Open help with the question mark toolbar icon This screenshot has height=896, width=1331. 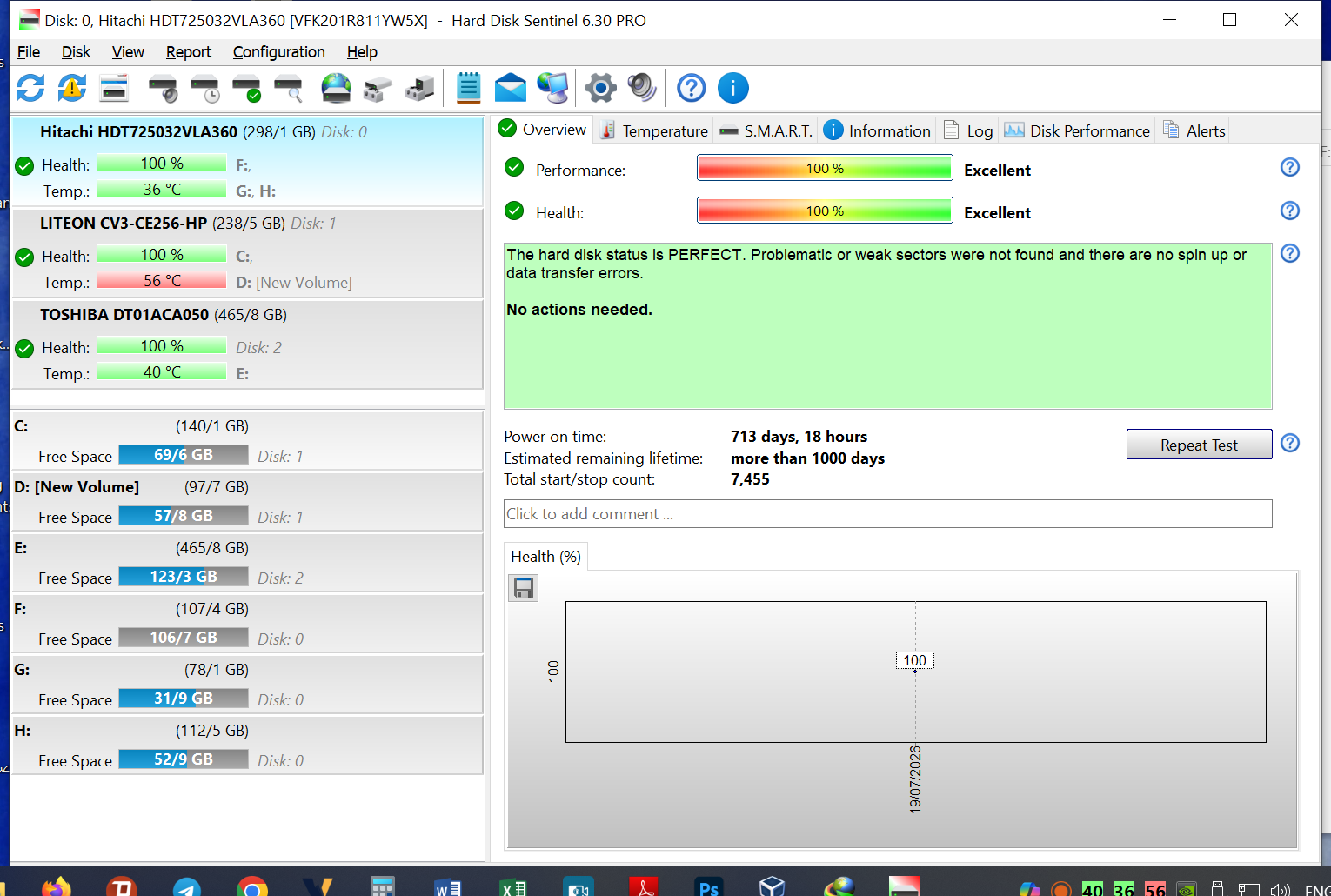692,88
